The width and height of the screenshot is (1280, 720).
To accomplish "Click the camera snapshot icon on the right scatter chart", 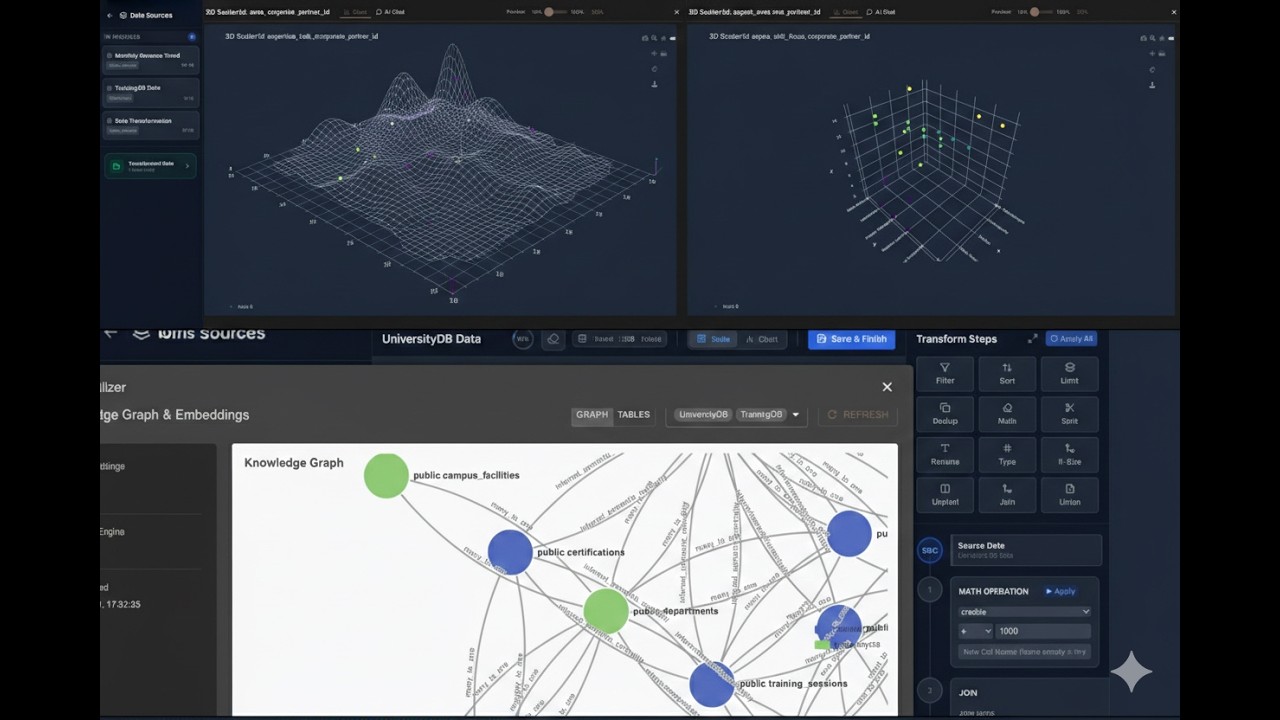I will coord(1144,38).
